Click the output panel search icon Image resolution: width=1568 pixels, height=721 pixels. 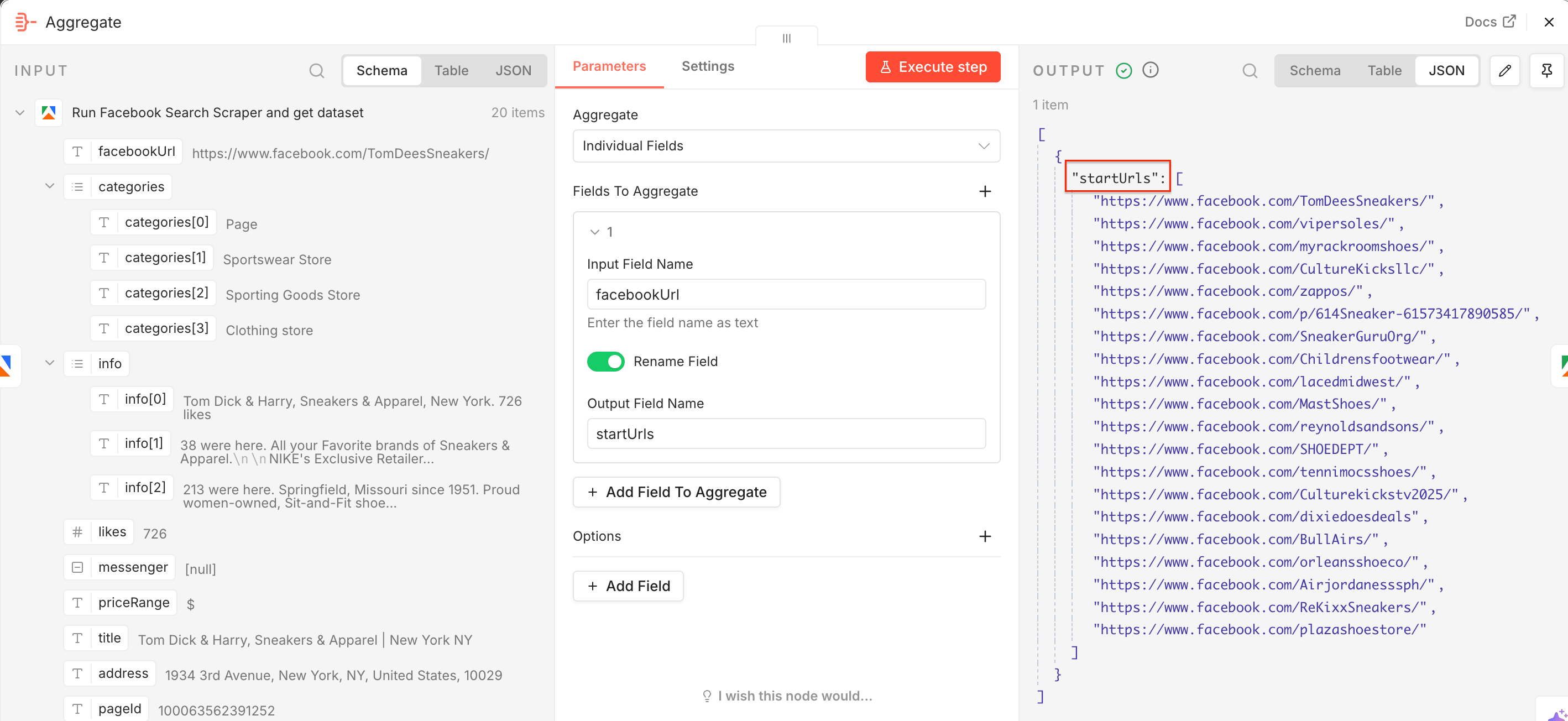[1249, 71]
